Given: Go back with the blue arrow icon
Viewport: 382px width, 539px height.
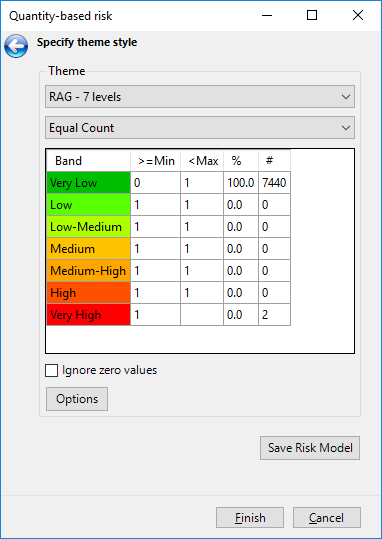Looking at the screenshot, I should click(16, 46).
